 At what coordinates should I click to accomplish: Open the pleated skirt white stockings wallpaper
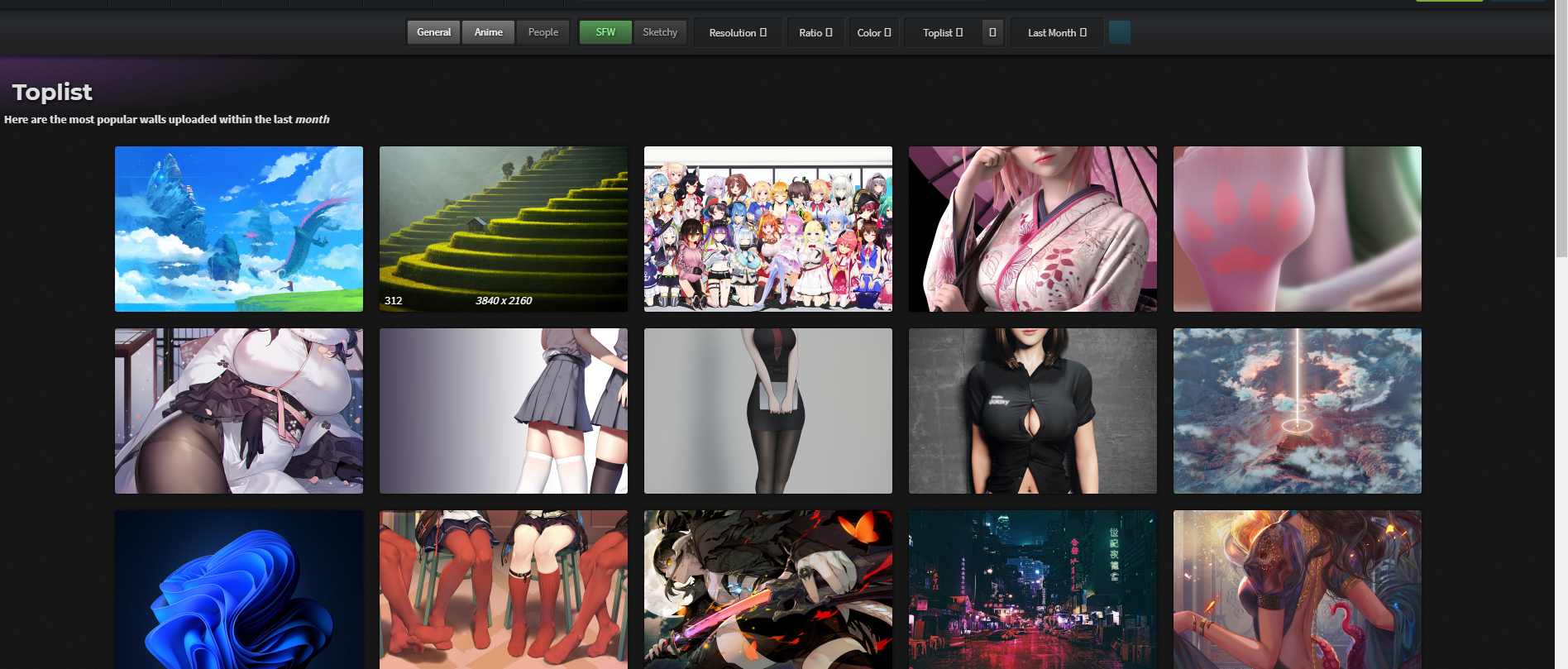[x=504, y=411]
